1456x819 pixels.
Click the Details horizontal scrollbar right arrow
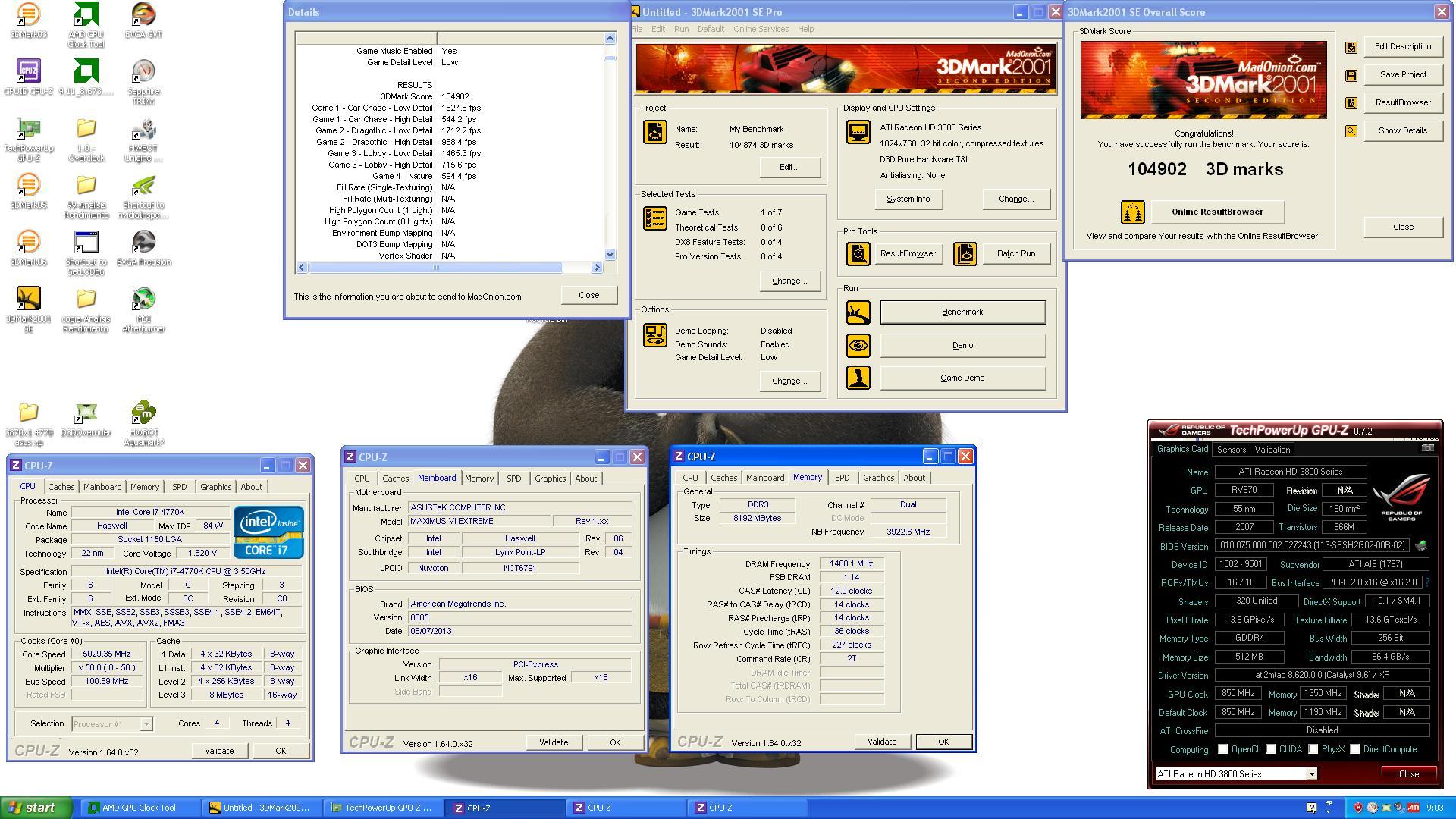(597, 267)
